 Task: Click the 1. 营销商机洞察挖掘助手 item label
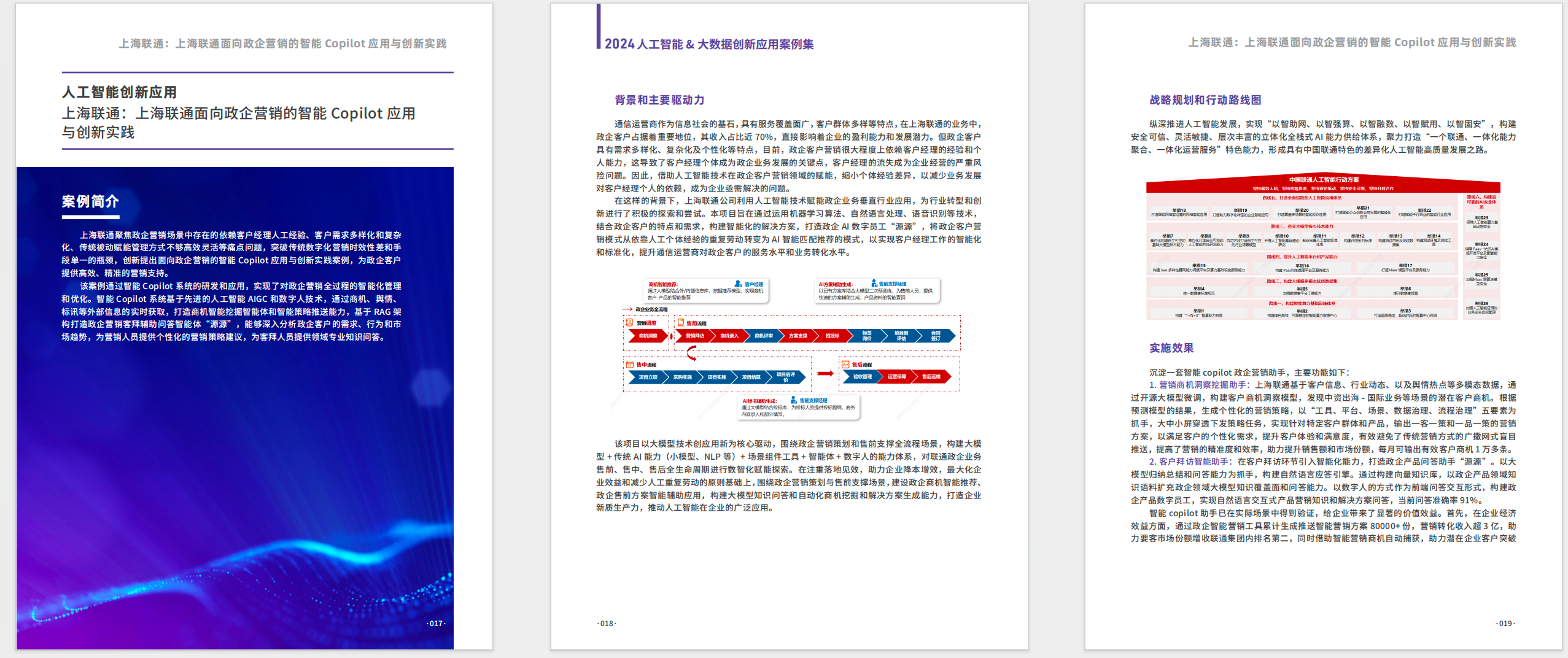pos(1199,385)
